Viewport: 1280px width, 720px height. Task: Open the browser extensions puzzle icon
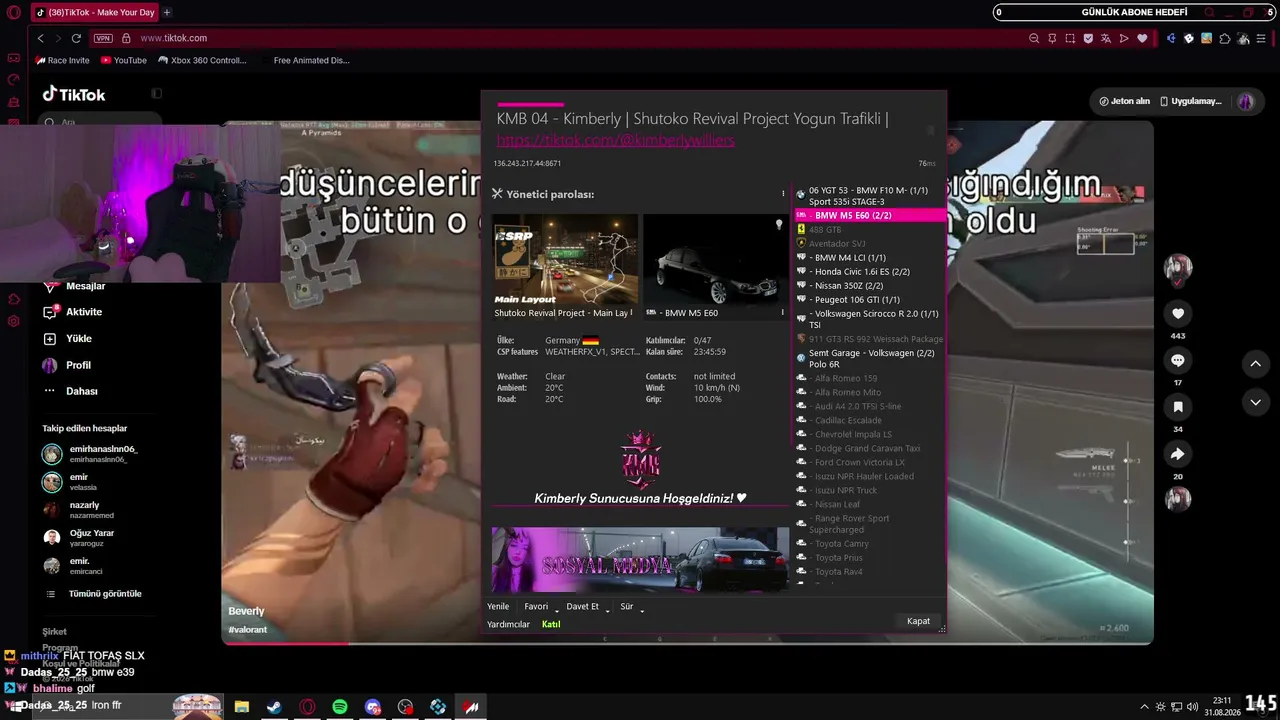tap(1225, 38)
